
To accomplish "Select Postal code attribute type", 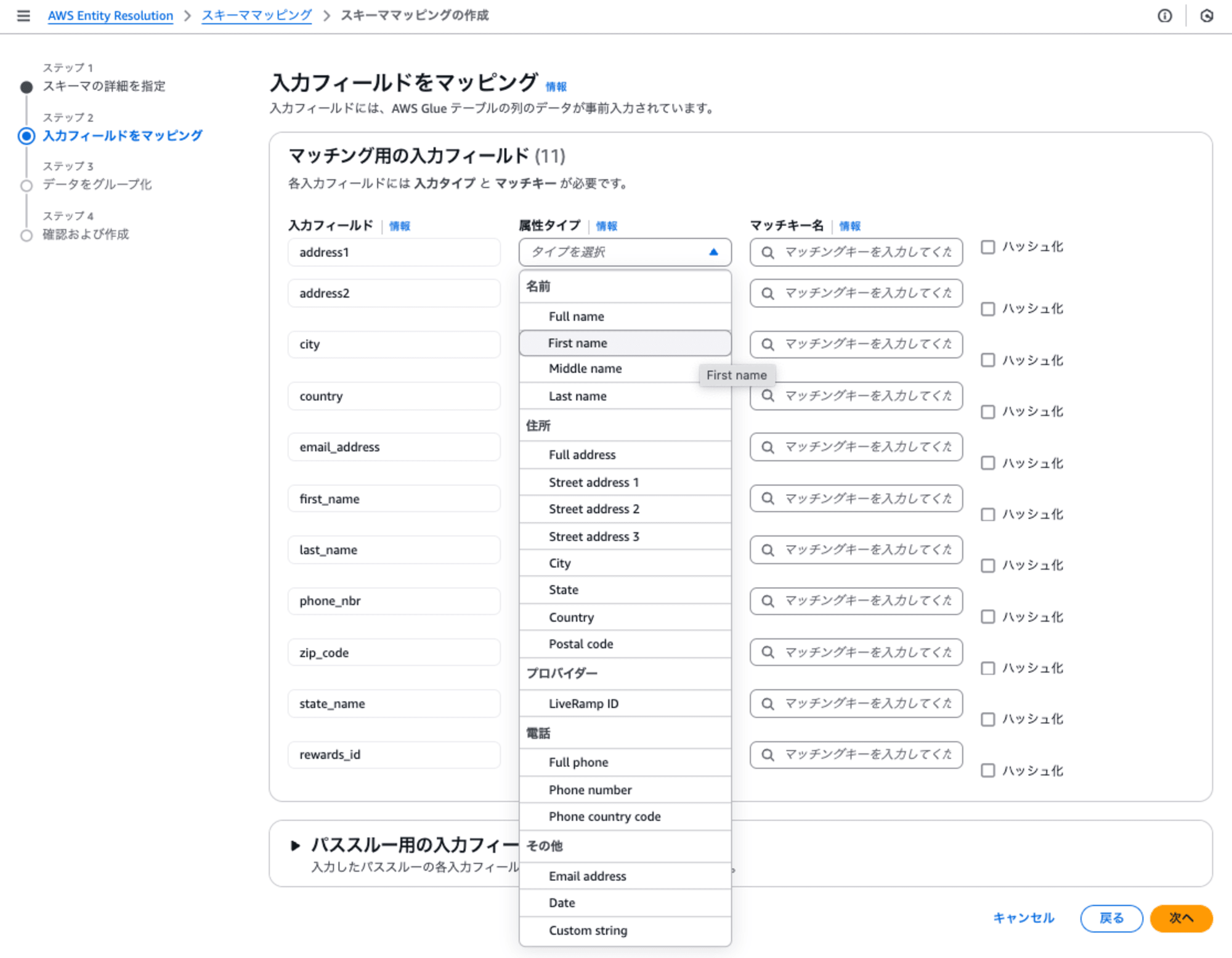I will [625, 644].
